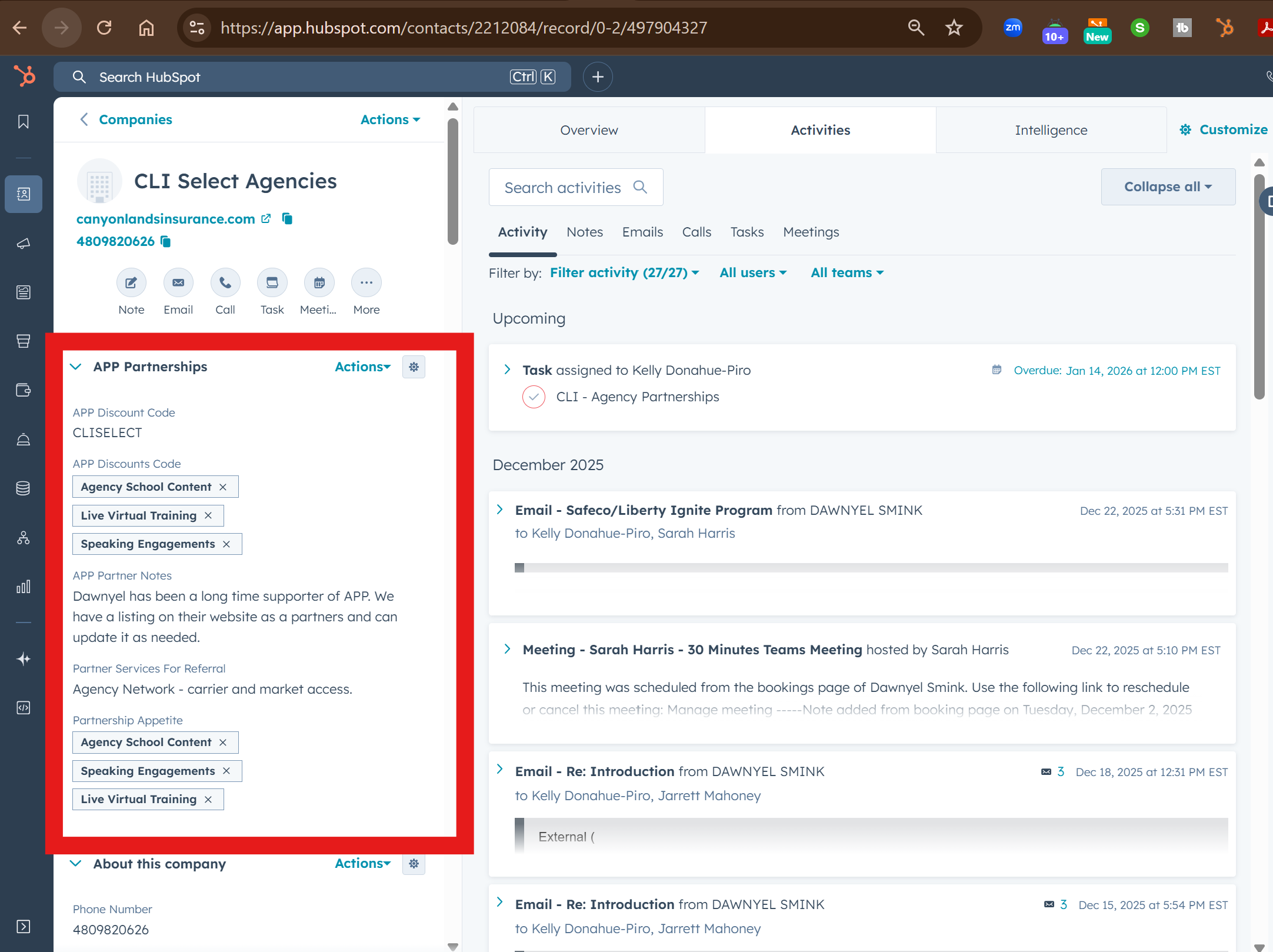The image size is (1273, 952).
Task: Go back to Companies link
Action: (135, 120)
